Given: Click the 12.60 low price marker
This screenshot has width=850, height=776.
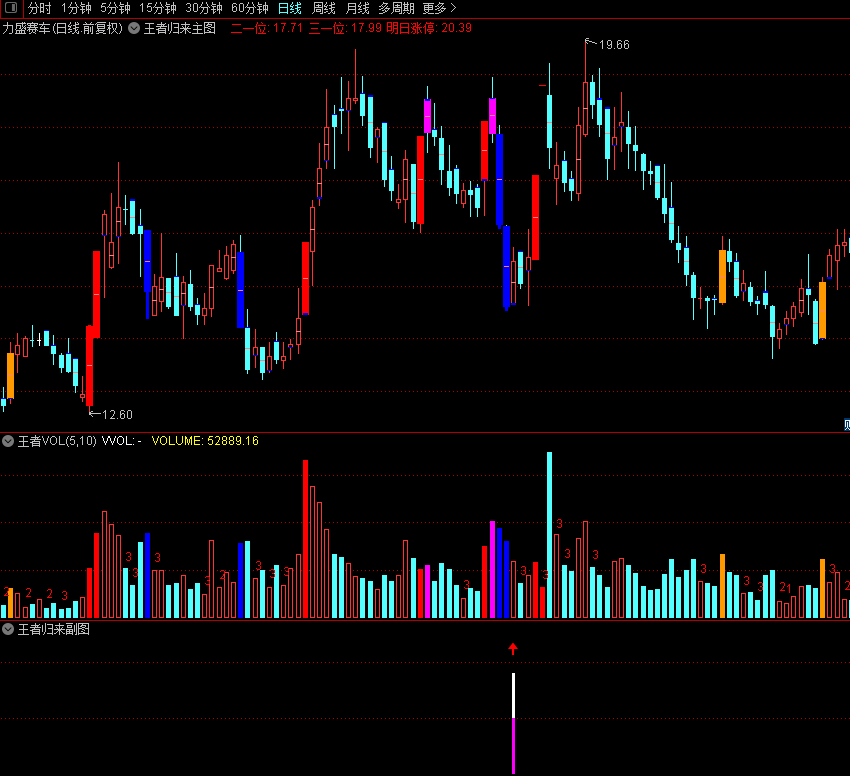Looking at the screenshot, I should pos(116,414).
